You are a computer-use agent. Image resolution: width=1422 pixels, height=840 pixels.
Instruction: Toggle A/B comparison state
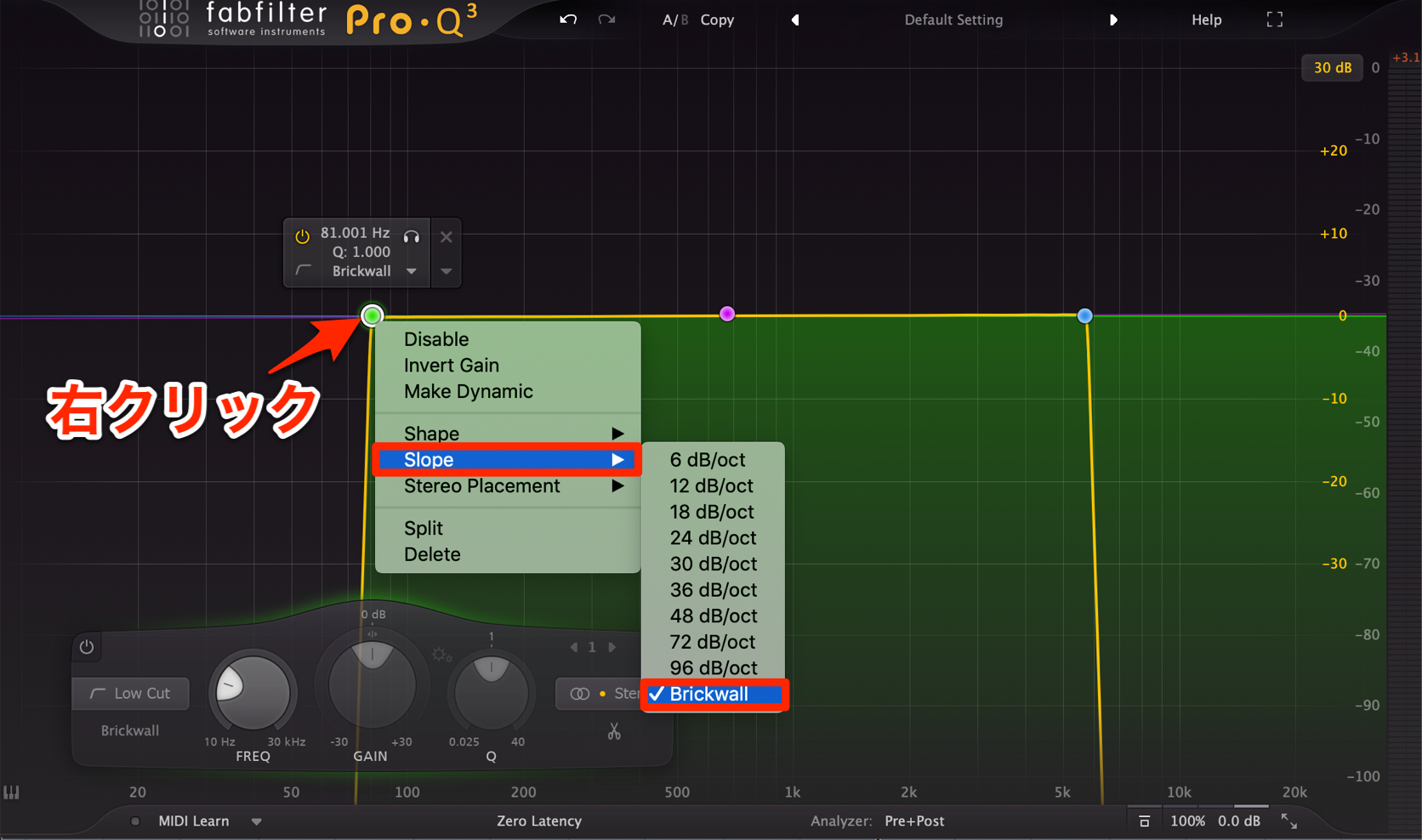tap(675, 20)
